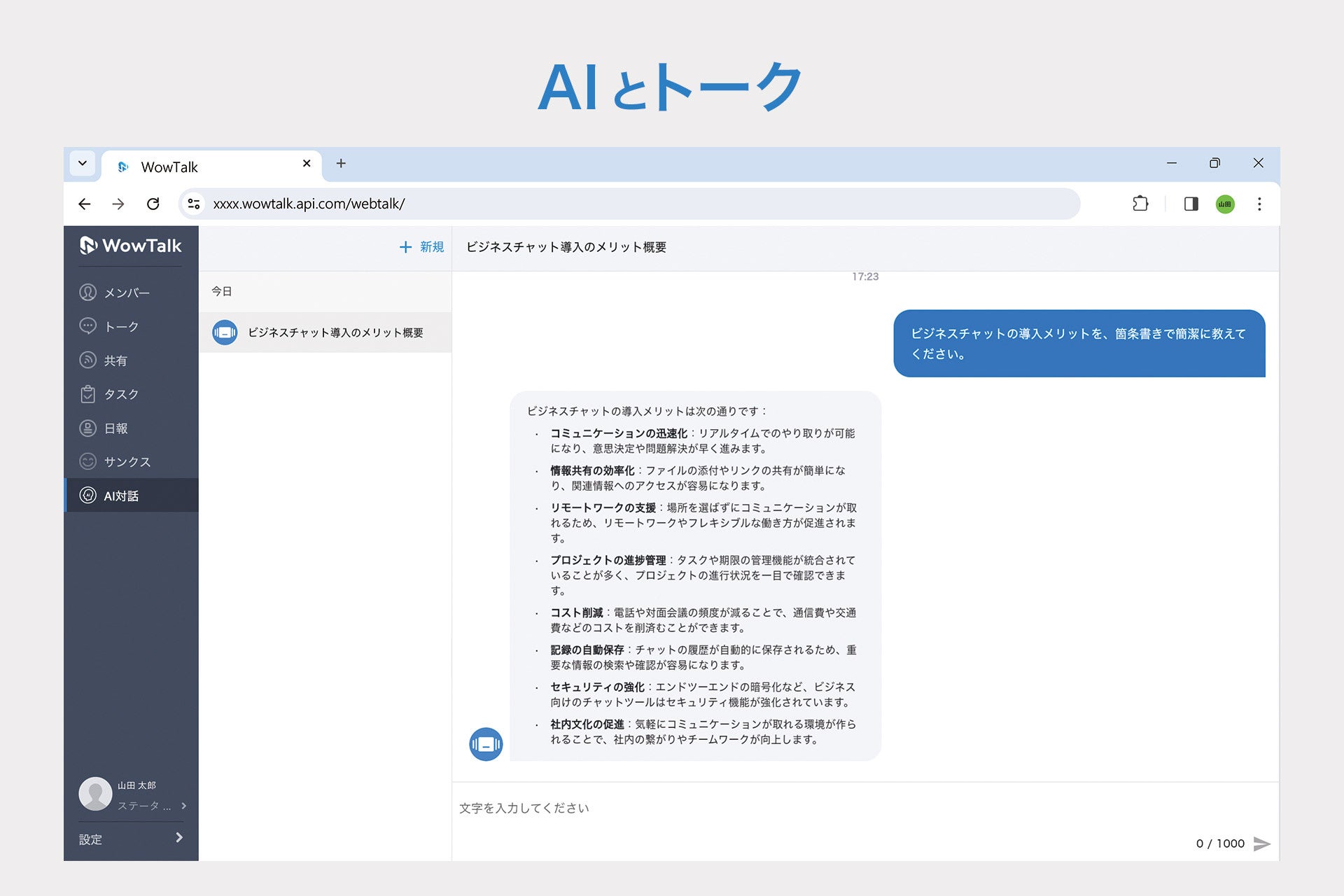The width and height of the screenshot is (1344, 896).
Task: Expand the tab search dropdown arrow
Action: tap(83, 163)
